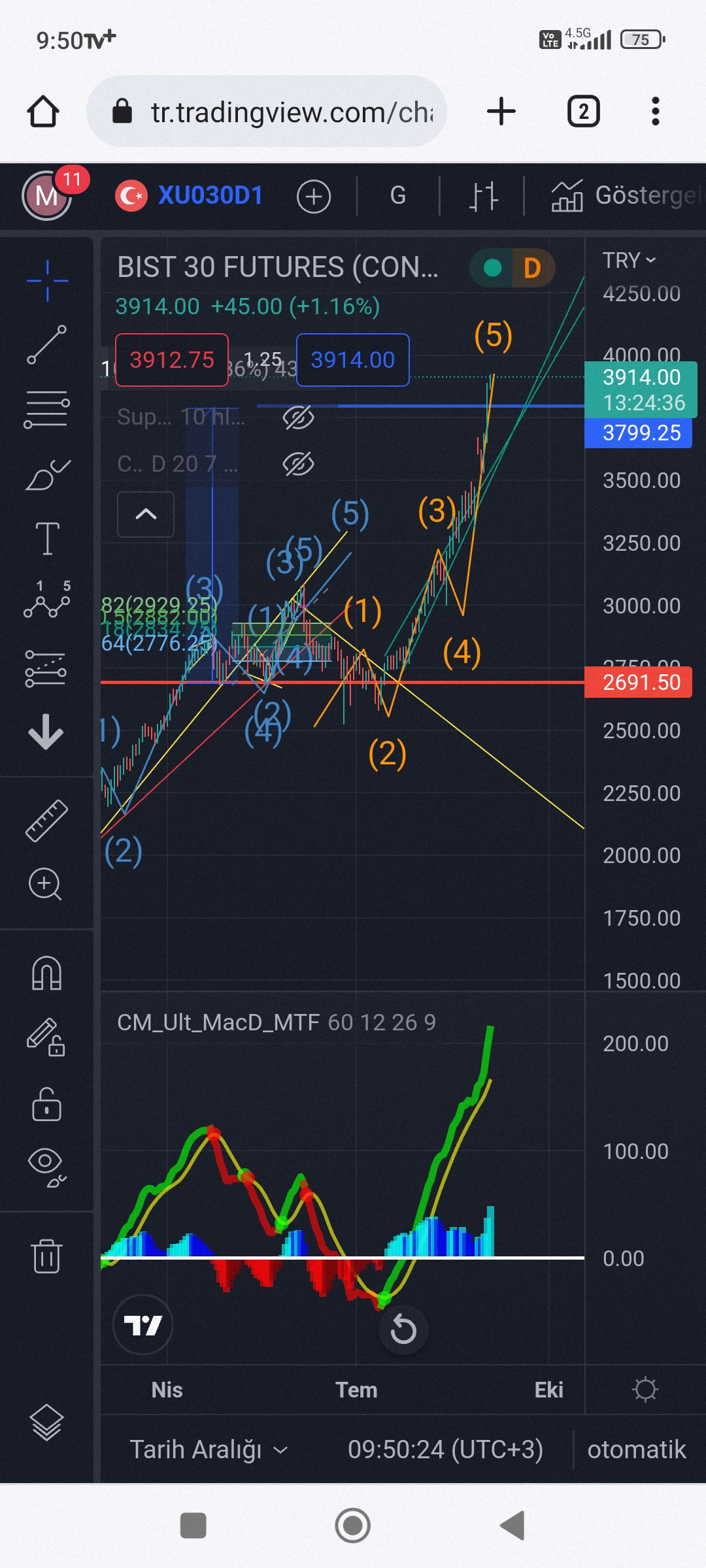The width and height of the screenshot is (706, 1568).
Task: Select the down arrow icon tool
Action: [x=46, y=731]
